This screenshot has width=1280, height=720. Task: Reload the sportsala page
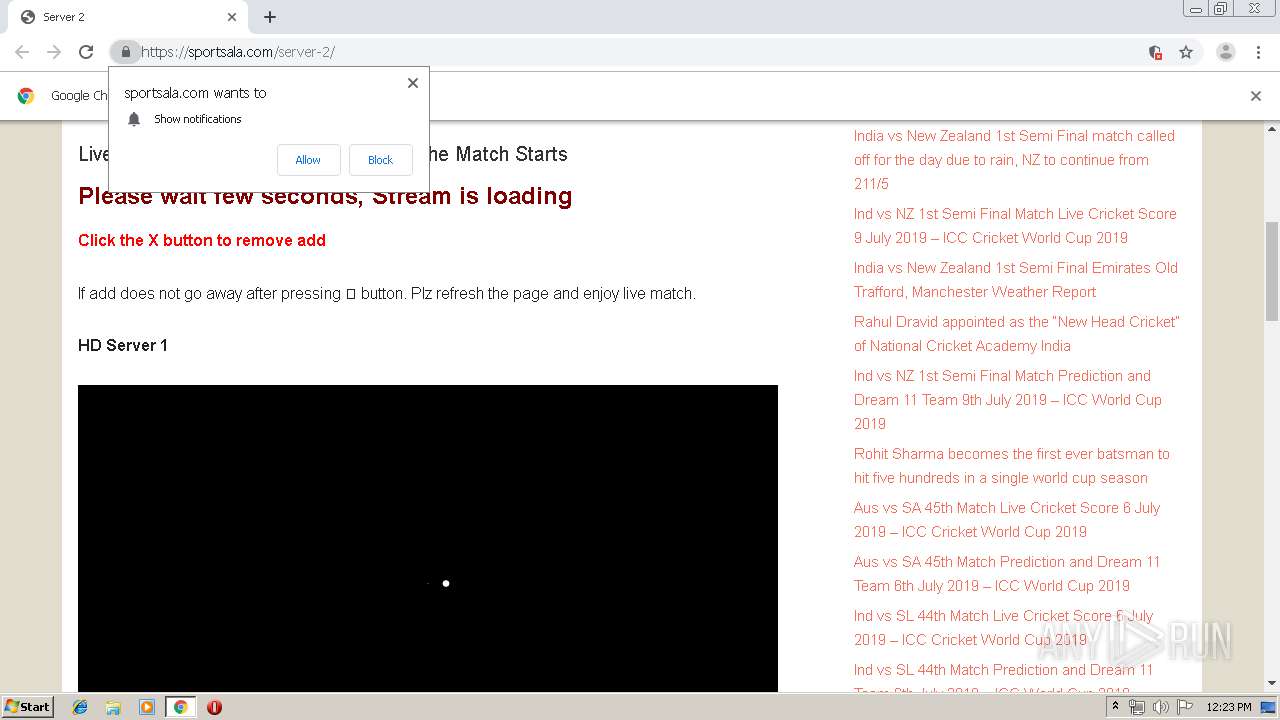coord(86,52)
